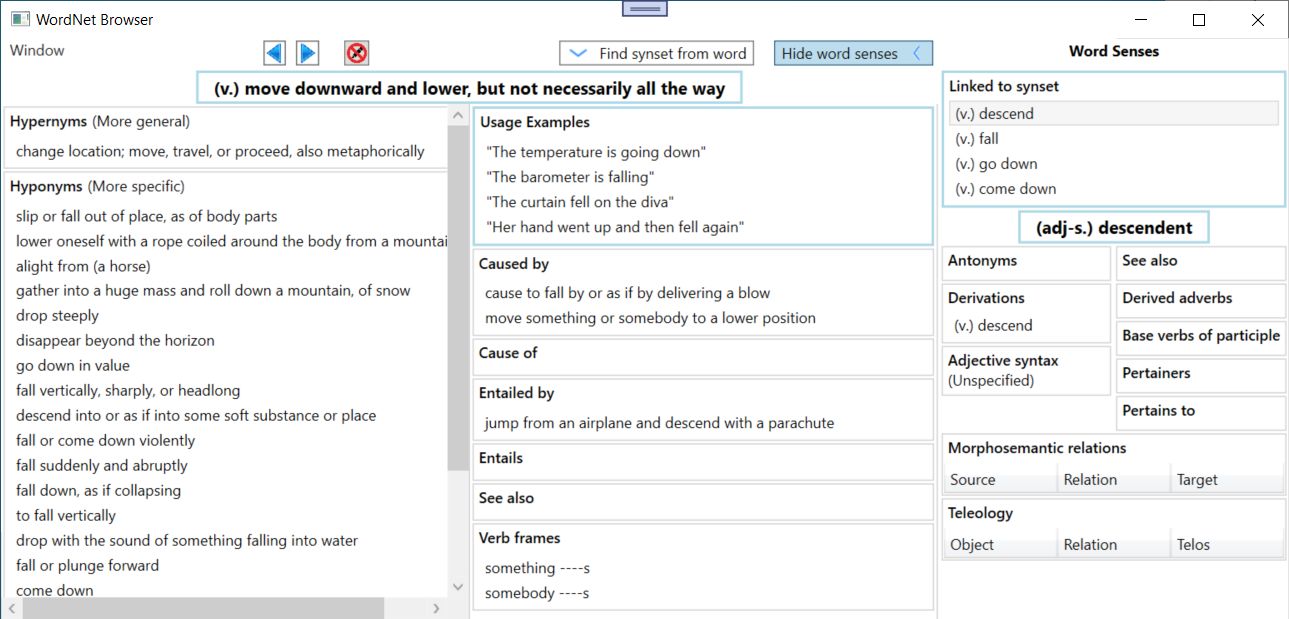Click Hide word senses toggle button
Image resolution: width=1289 pixels, height=619 pixels.
(x=853, y=54)
